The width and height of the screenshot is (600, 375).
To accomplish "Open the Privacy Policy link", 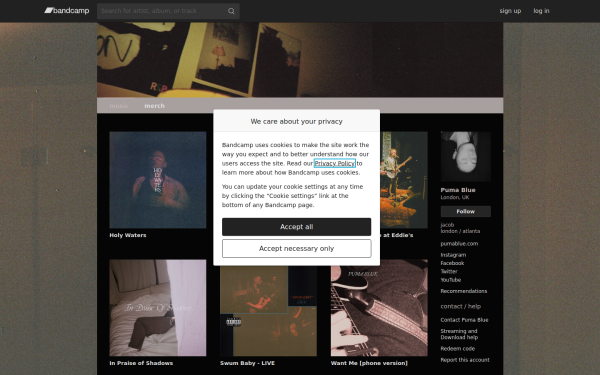I will coord(335,163).
